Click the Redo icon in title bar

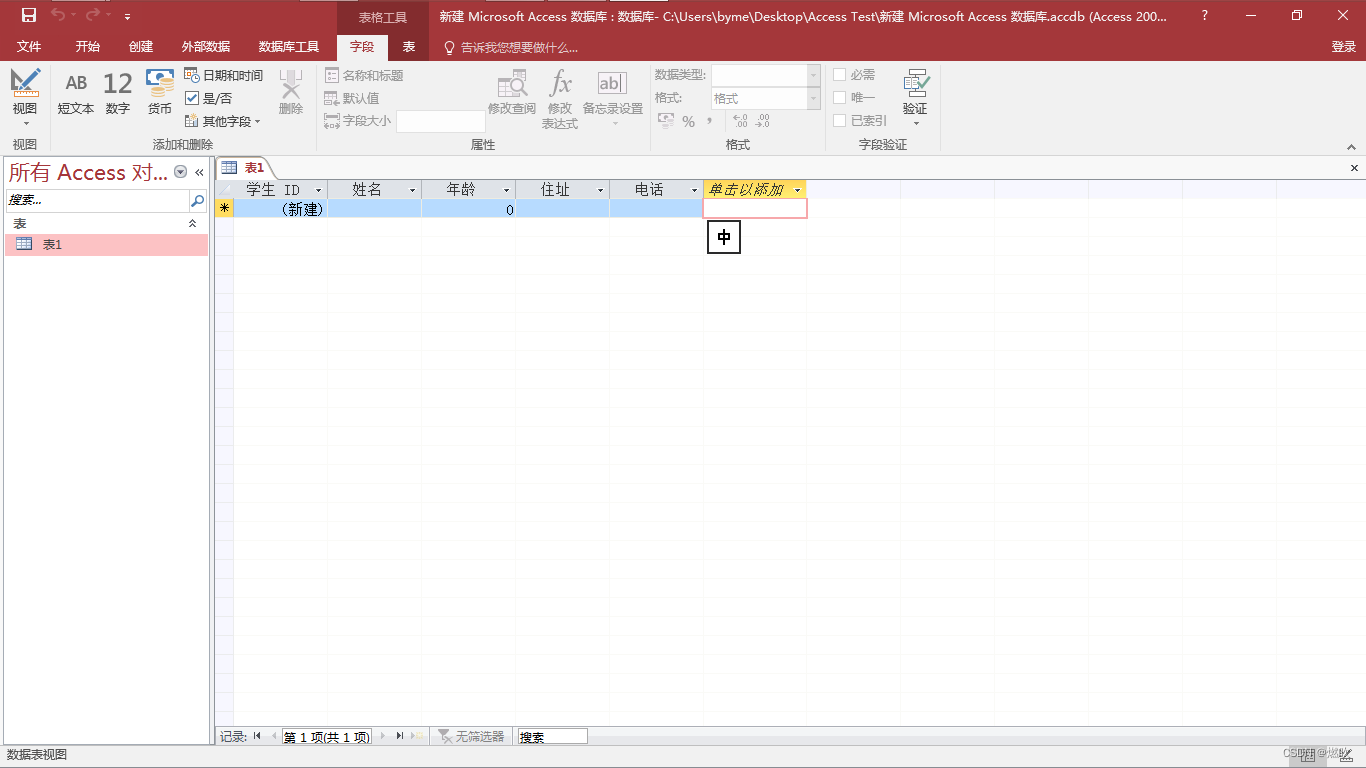pyautogui.click(x=93, y=15)
